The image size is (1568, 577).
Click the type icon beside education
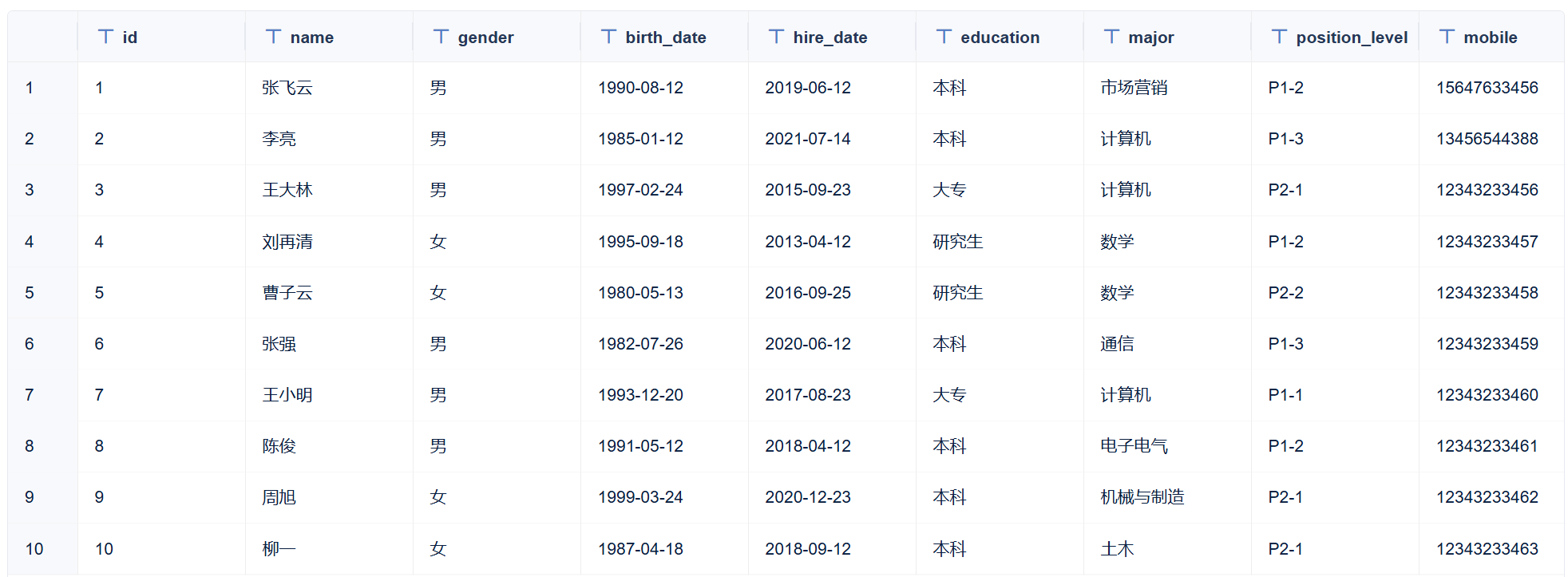tap(944, 37)
